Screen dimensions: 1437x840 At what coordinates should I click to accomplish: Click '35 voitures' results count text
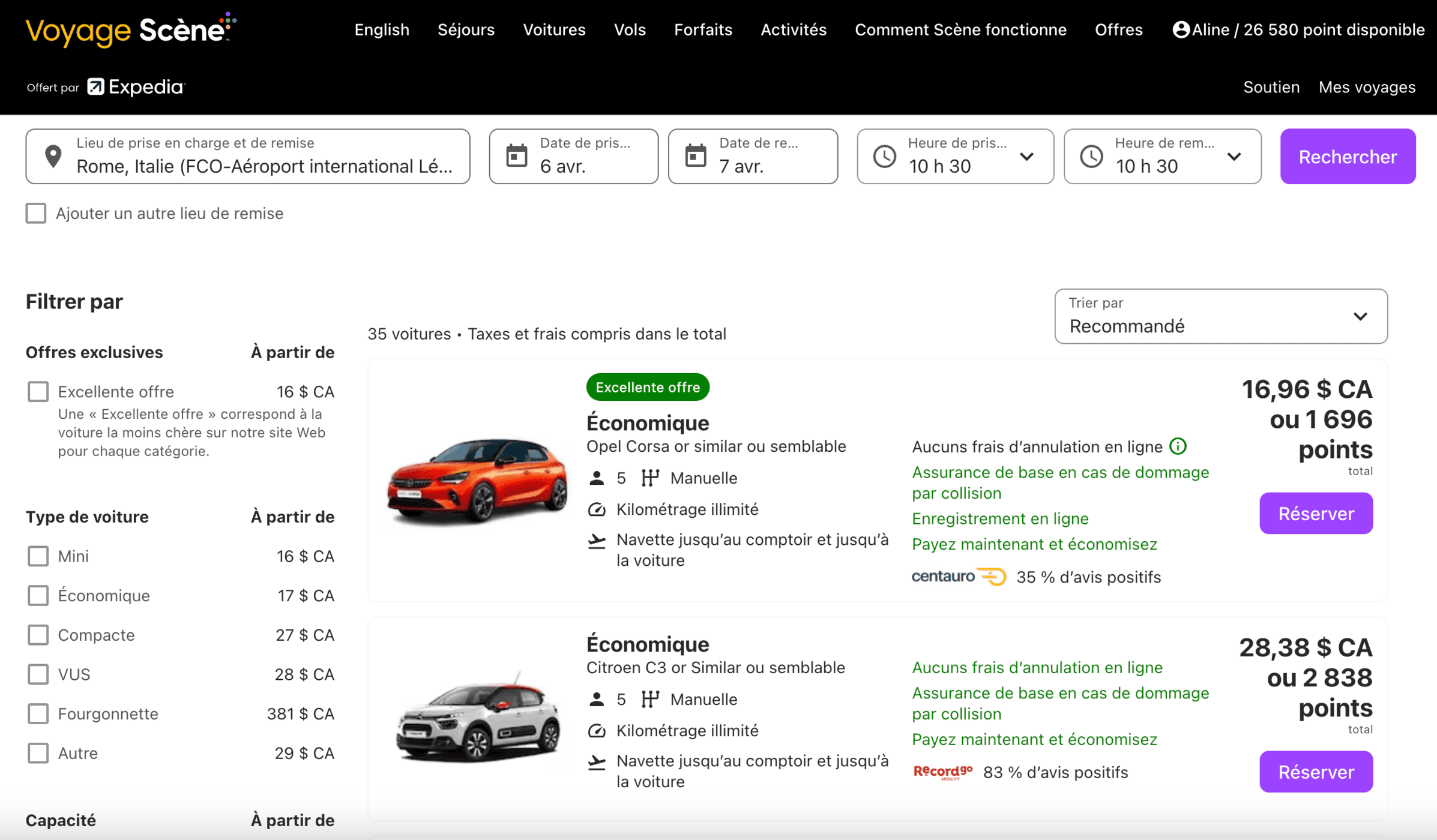click(x=409, y=334)
